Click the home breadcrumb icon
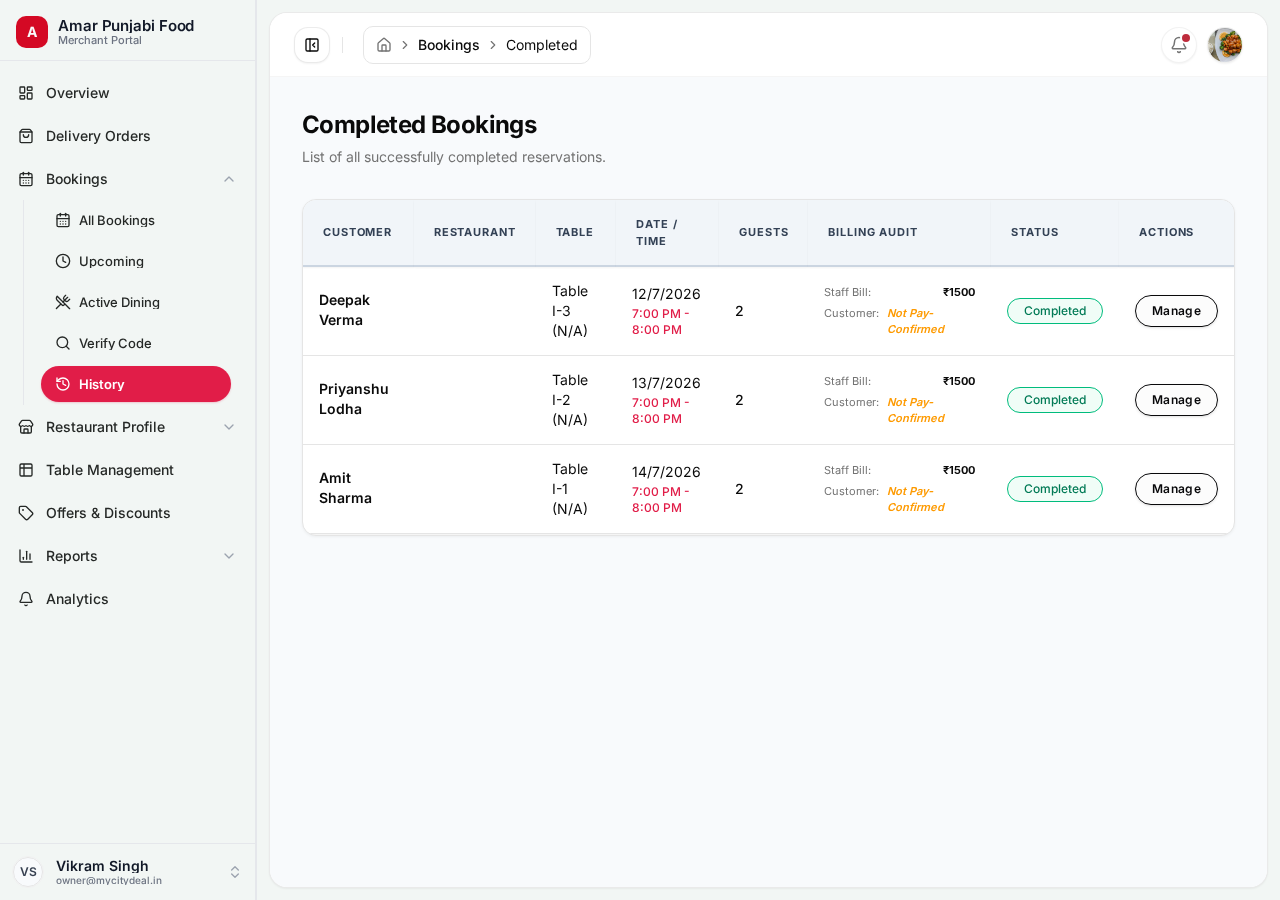Image resolution: width=1280 pixels, height=900 pixels. (x=384, y=45)
